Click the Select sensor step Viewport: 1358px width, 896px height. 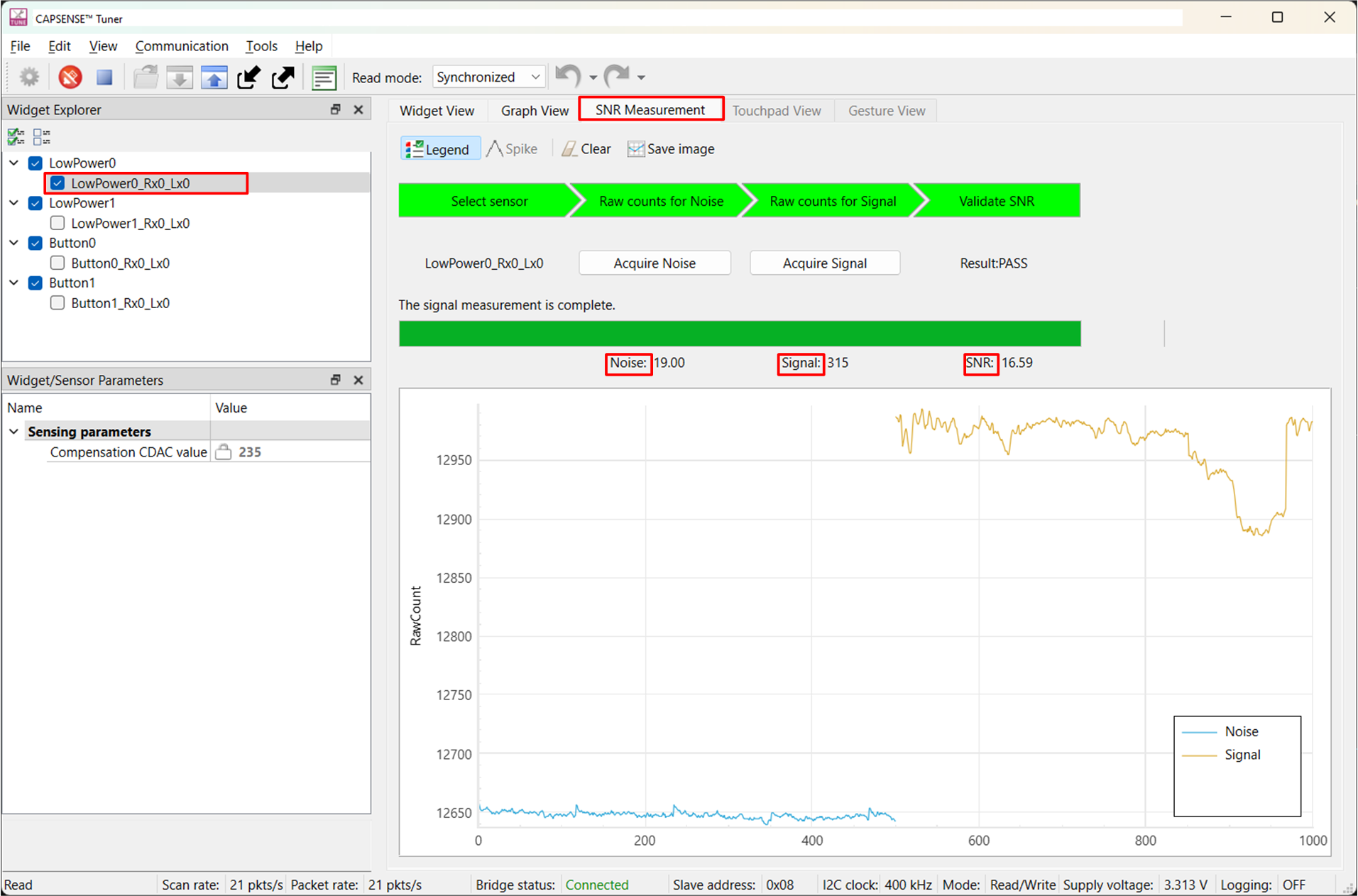click(x=489, y=201)
